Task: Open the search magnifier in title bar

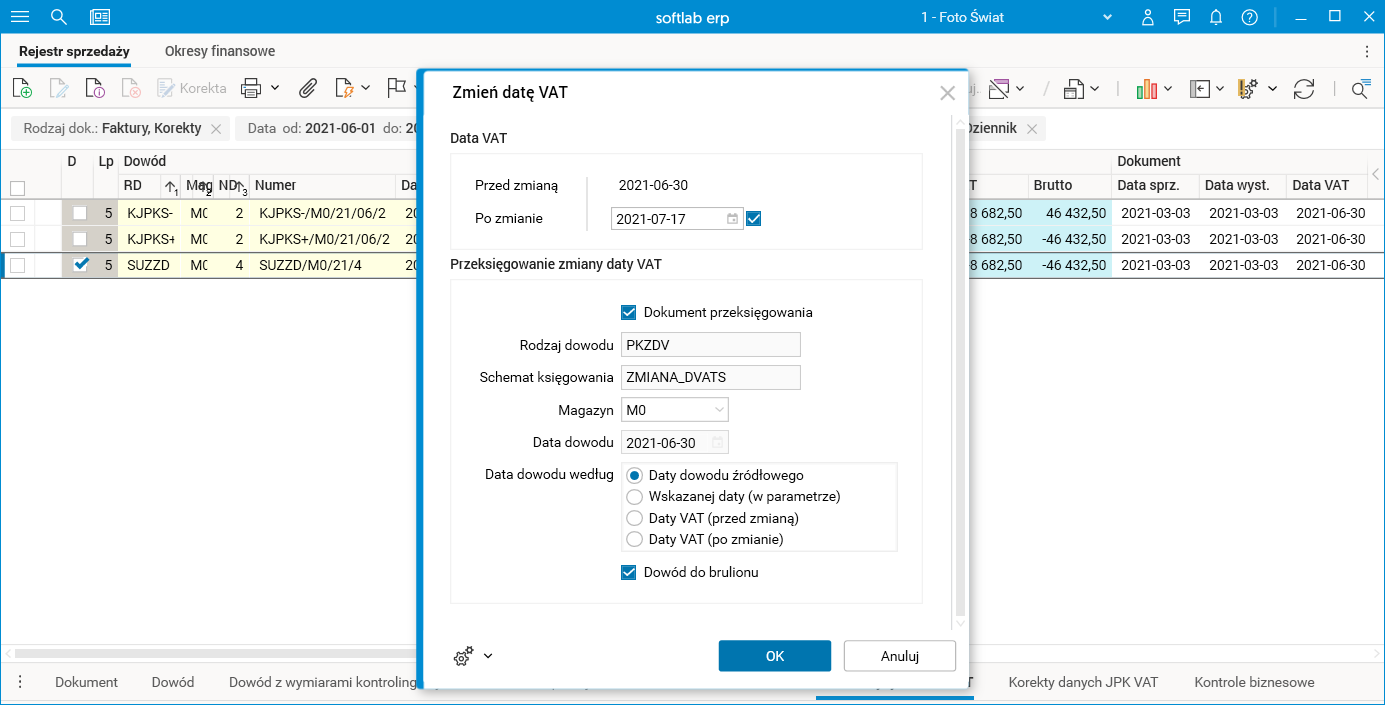Action: point(59,17)
